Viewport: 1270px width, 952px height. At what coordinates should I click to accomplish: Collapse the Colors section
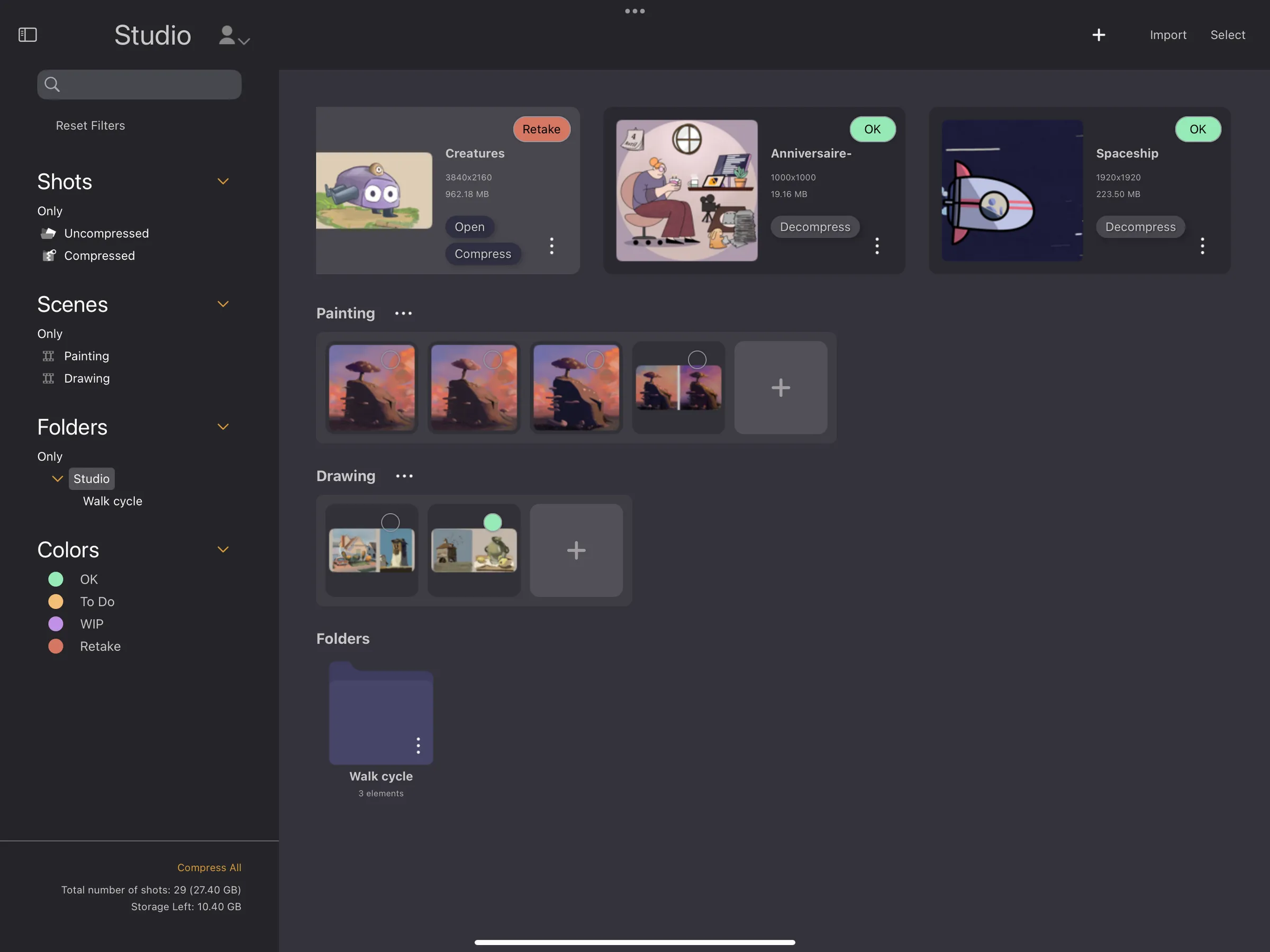click(223, 549)
